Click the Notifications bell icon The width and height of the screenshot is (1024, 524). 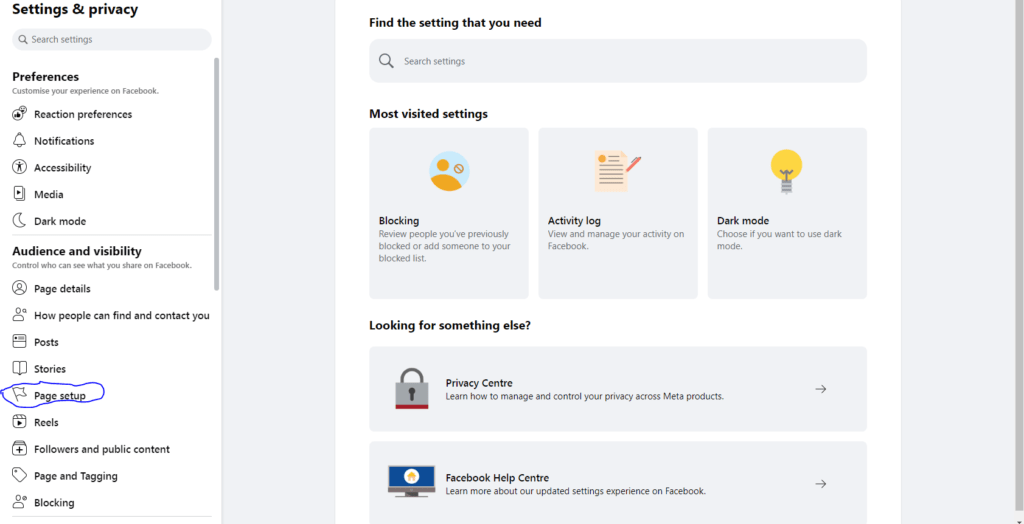point(20,140)
